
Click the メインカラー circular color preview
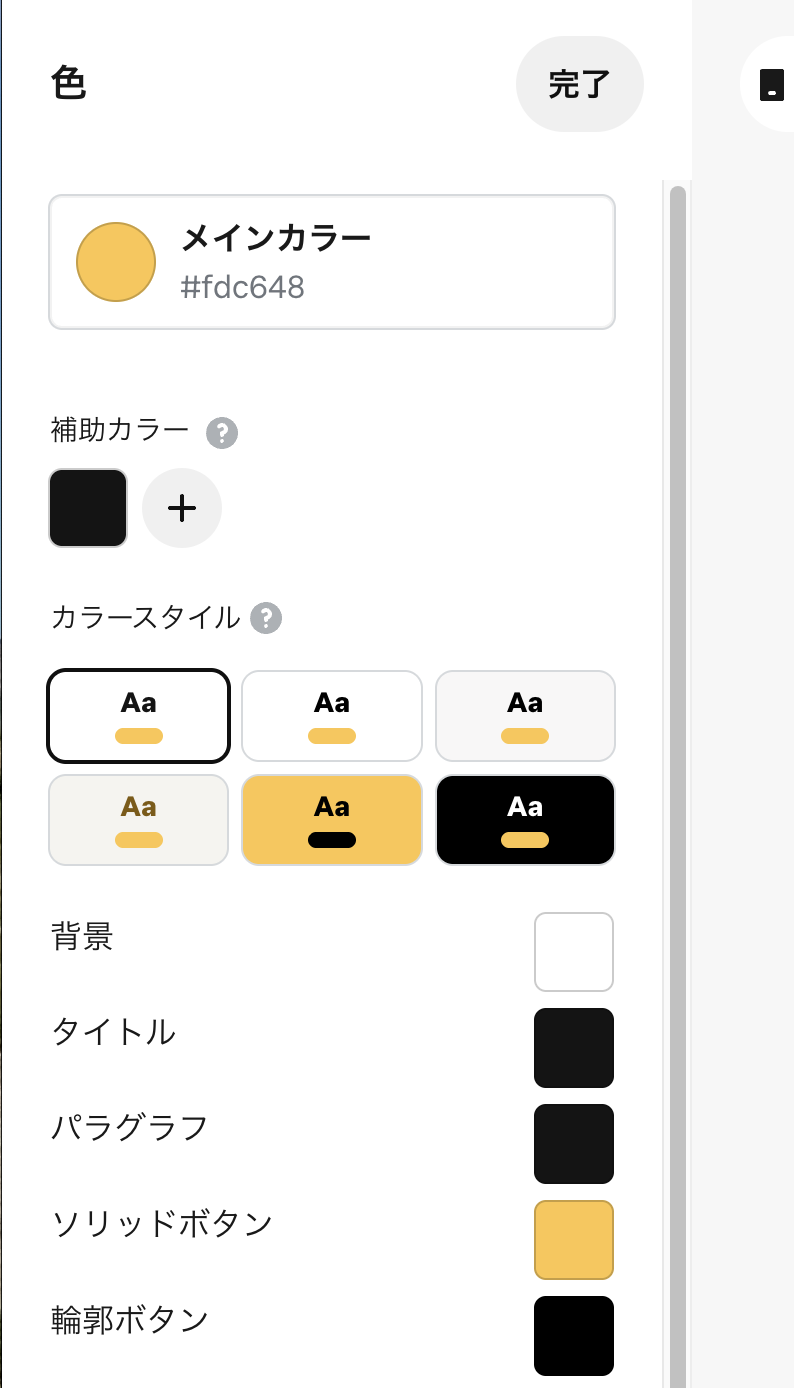pos(116,262)
